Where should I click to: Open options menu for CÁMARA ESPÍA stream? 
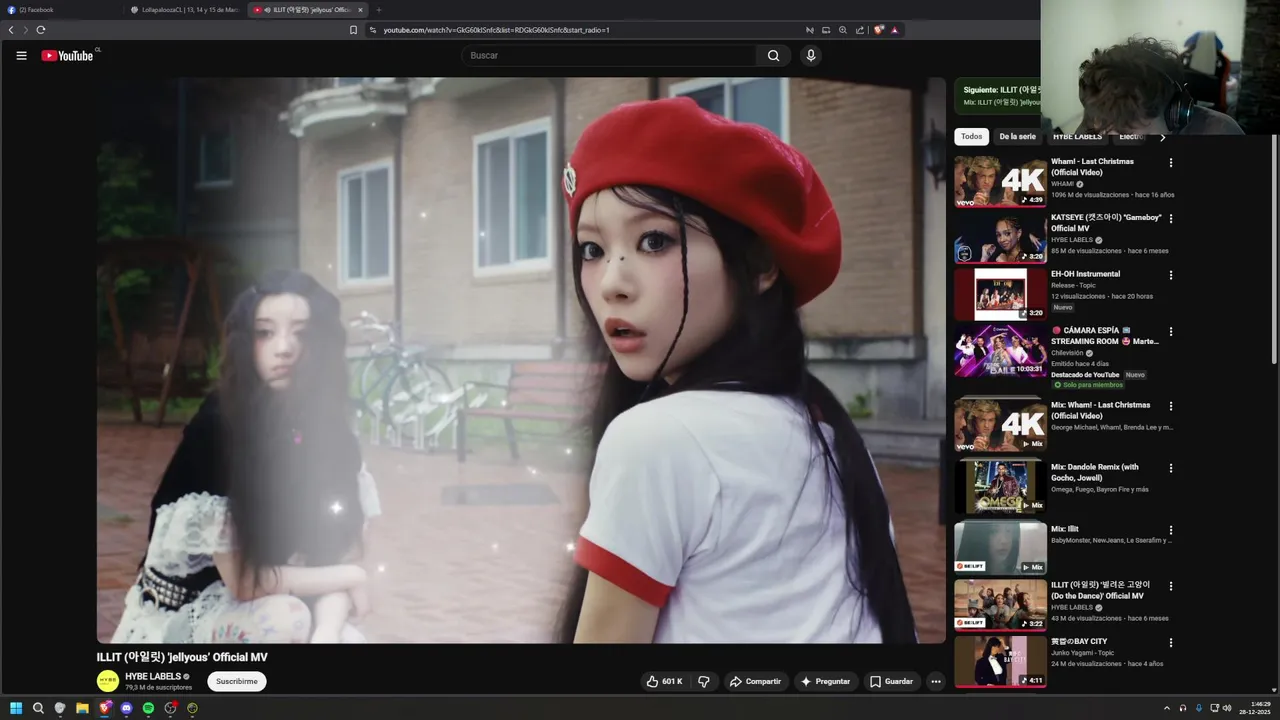point(1171,331)
